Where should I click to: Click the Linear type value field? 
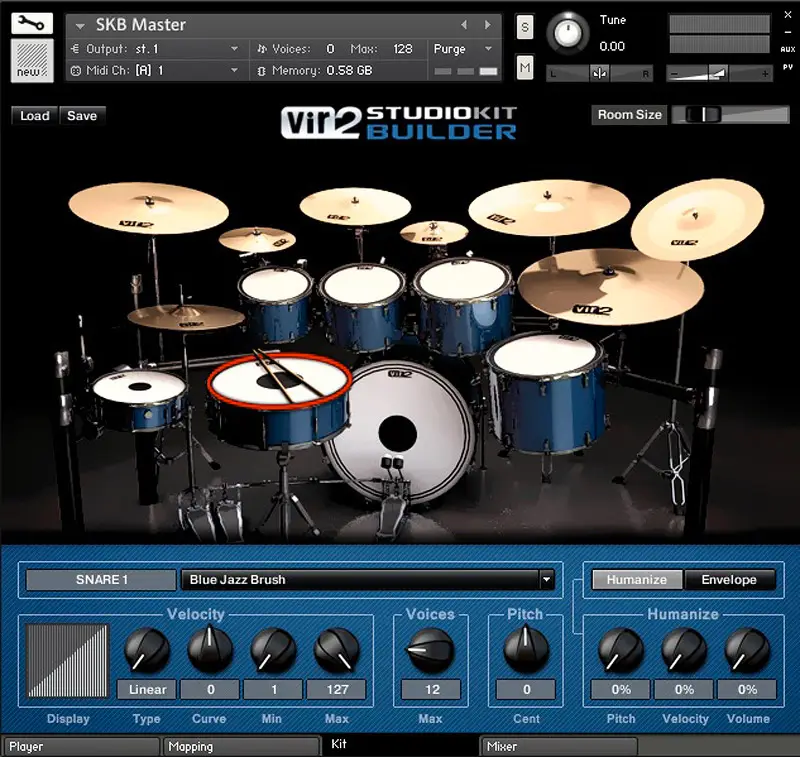point(147,690)
